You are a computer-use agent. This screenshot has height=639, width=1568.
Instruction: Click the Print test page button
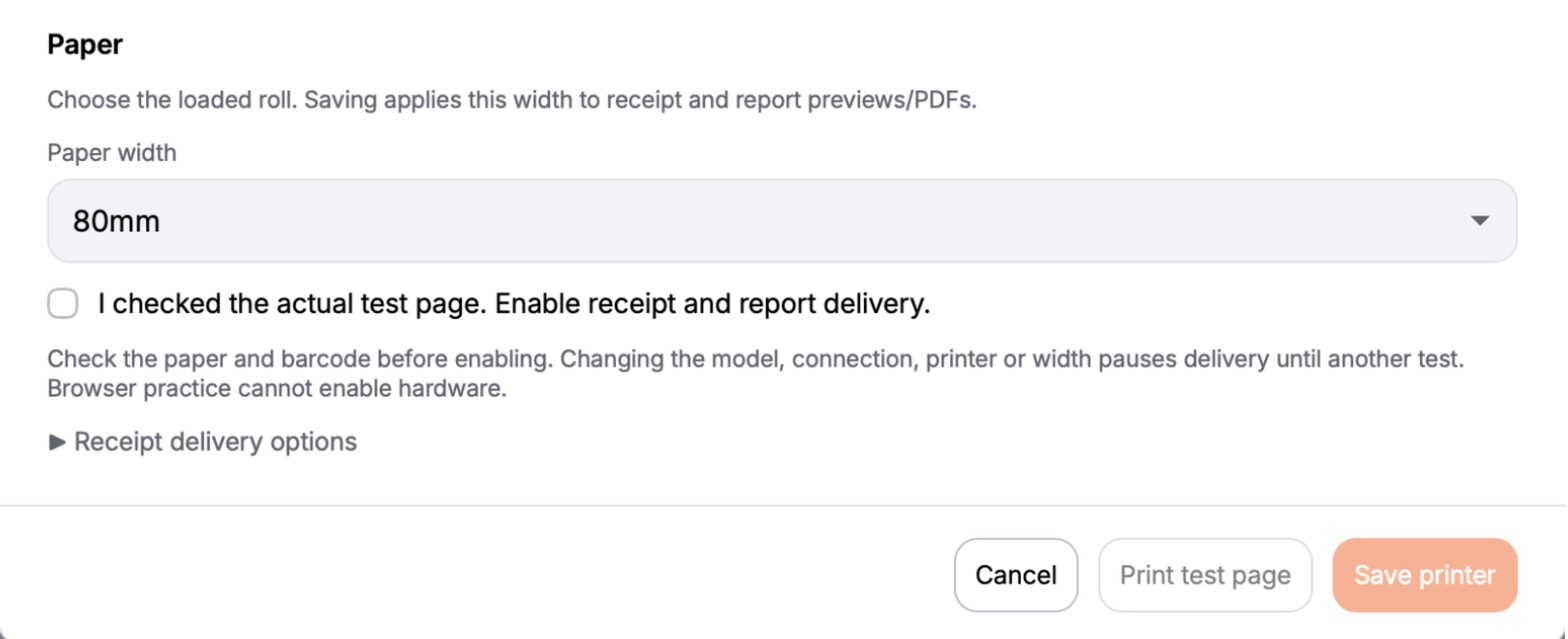[1205, 575]
